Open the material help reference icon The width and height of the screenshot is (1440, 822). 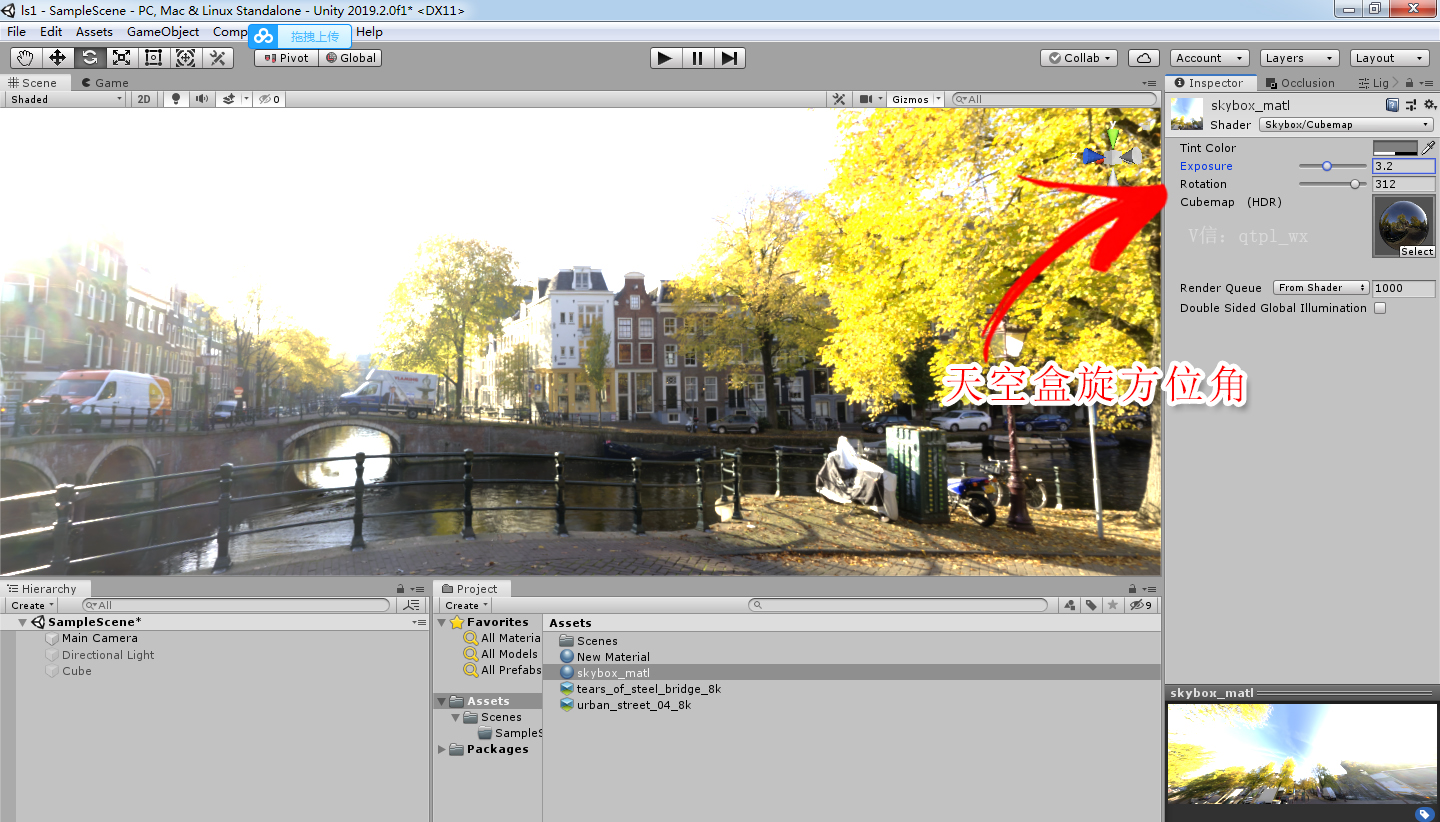[1392, 105]
